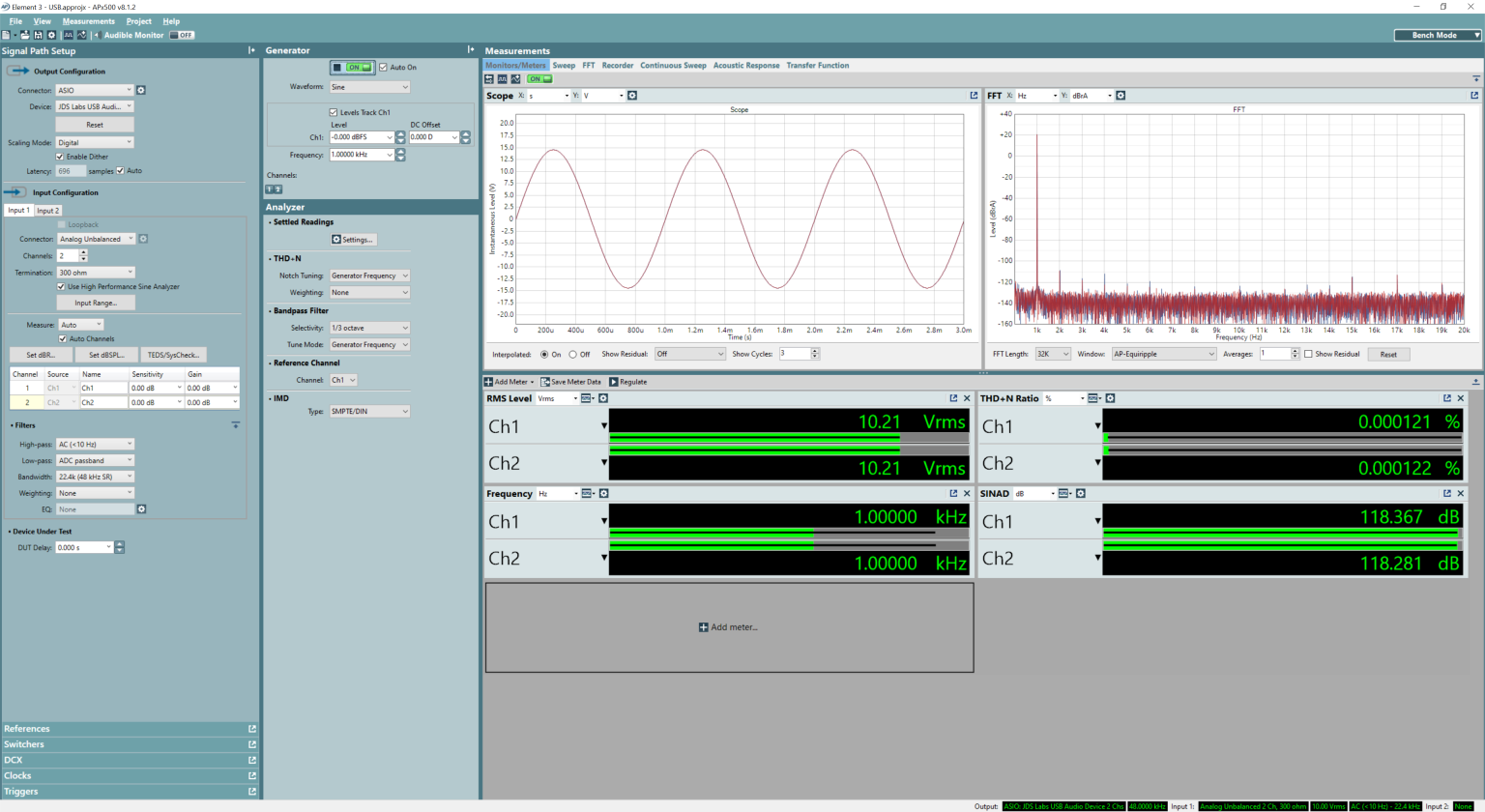Open project settings via the gear toolbar icon

(51, 34)
